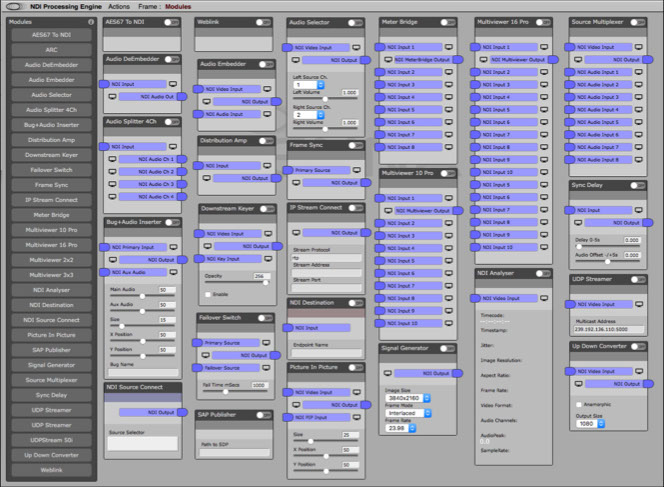The image size is (664, 487).
Task: Select UDPStream 50i in the Modules list
Action: [x=52, y=440]
